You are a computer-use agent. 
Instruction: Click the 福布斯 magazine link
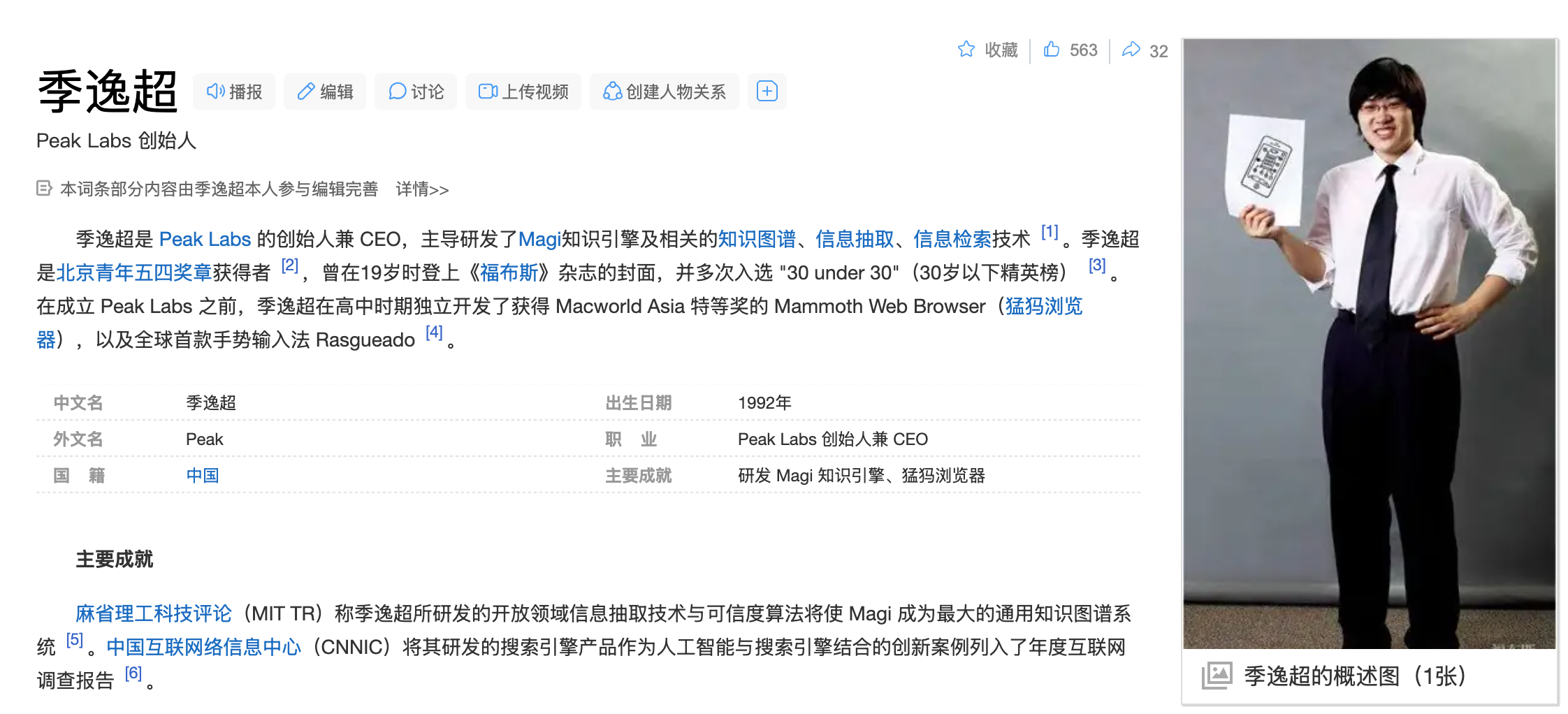(509, 273)
